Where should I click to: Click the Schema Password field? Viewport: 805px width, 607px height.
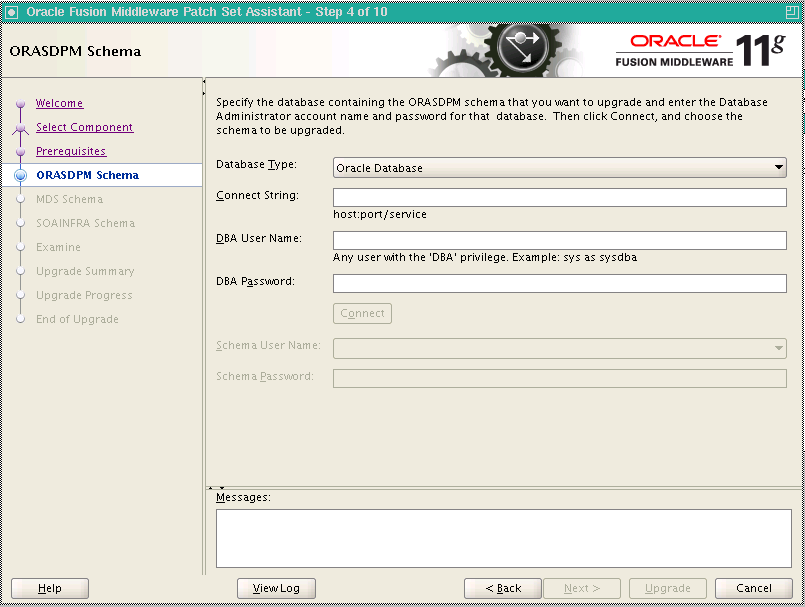pos(560,378)
